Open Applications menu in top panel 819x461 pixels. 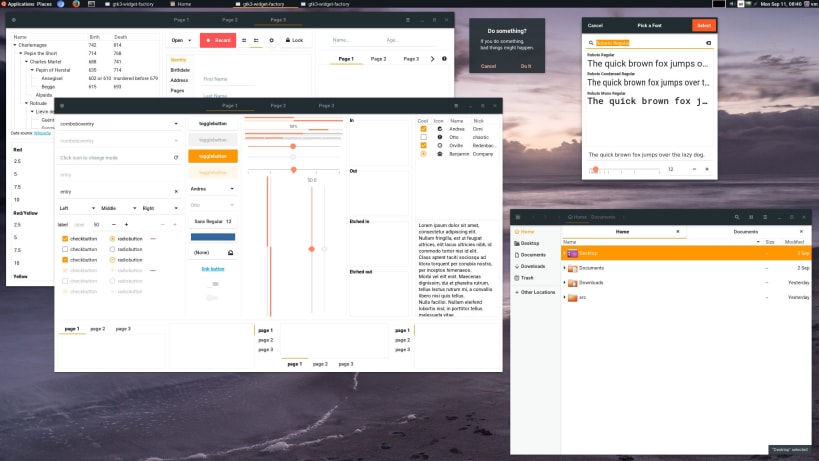click(x=21, y=4)
